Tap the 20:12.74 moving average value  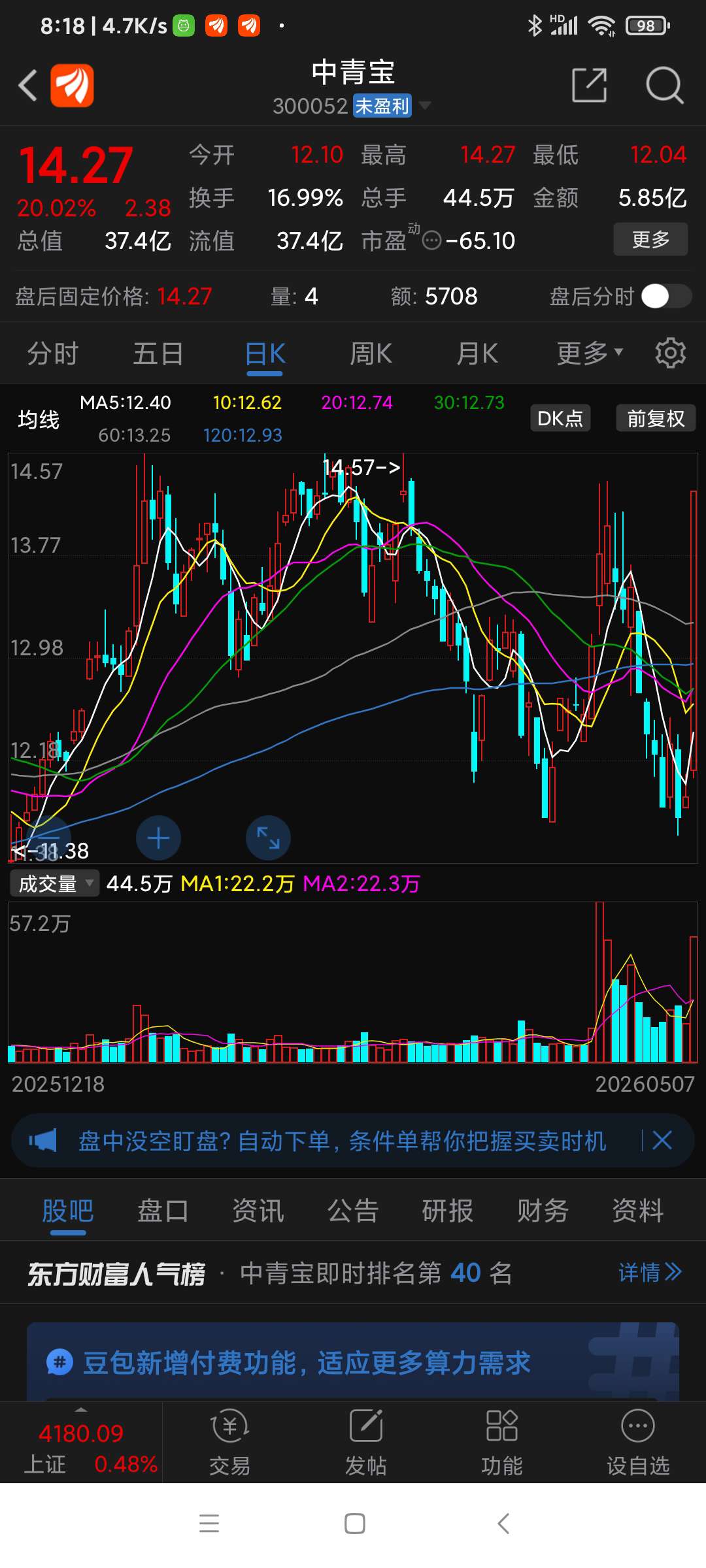357,402
